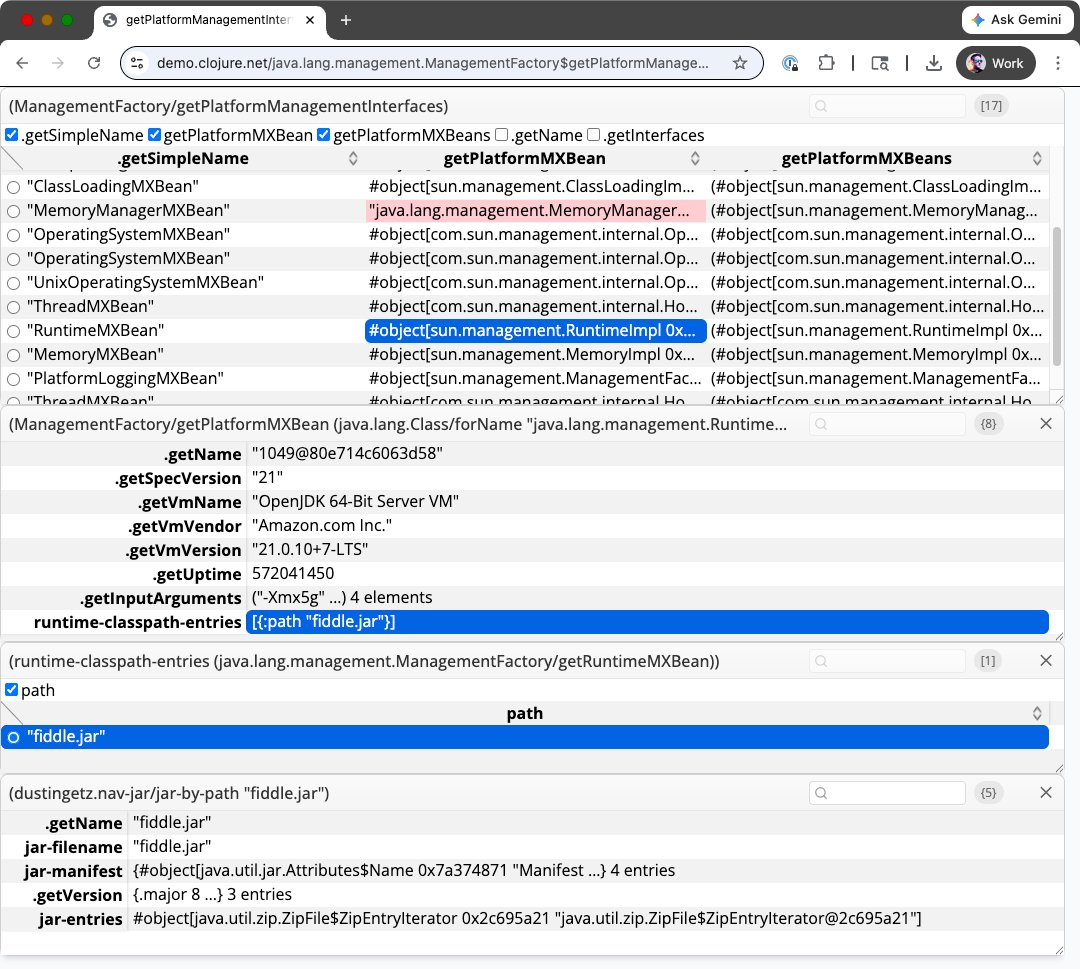The image size is (1080, 969).
Task: Close the getPlatformManagementInterfaces browser tab
Action: pyautogui.click(x=310, y=20)
